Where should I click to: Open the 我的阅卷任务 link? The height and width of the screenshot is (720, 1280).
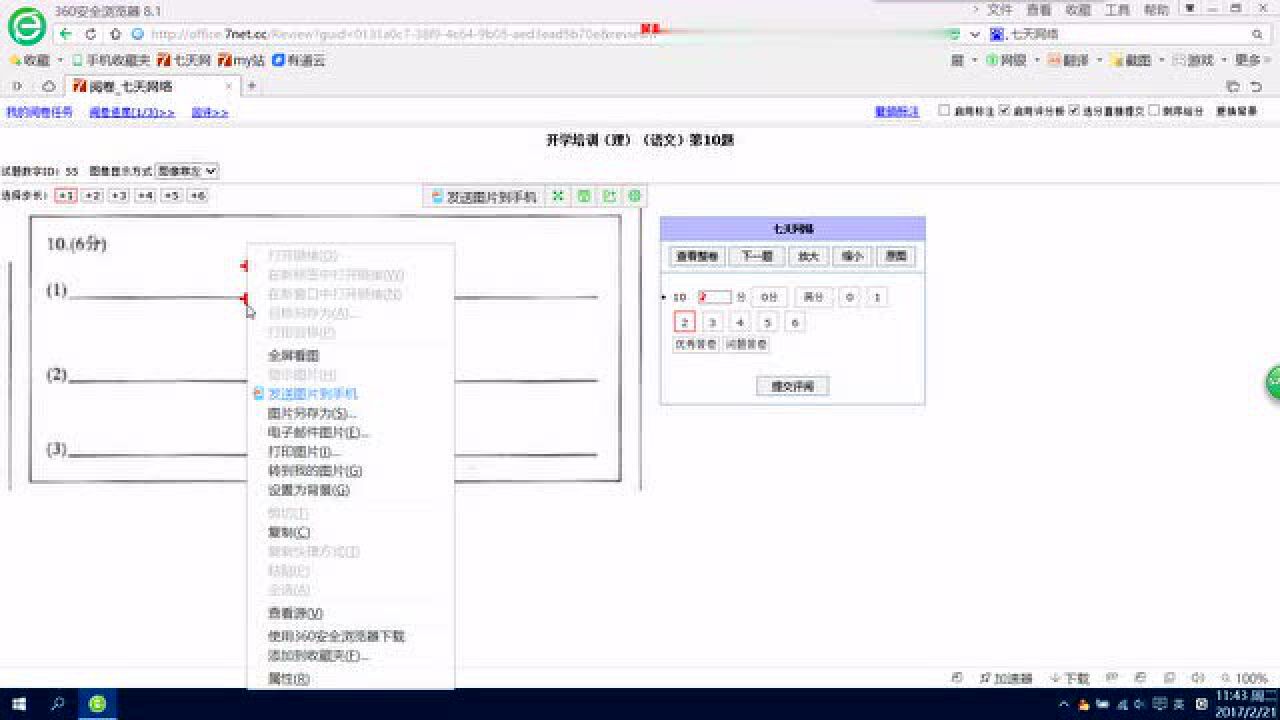click(x=39, y=112)
